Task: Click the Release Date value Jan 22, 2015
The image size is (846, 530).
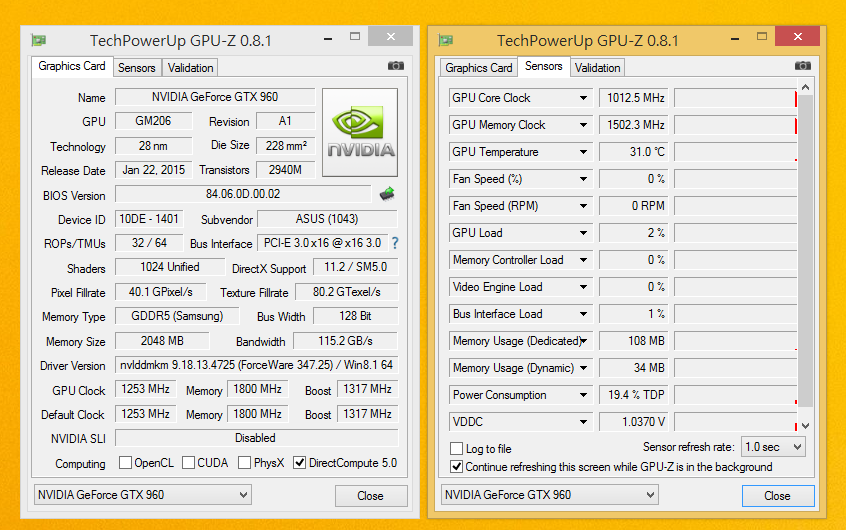Action: tap(153, 170)
